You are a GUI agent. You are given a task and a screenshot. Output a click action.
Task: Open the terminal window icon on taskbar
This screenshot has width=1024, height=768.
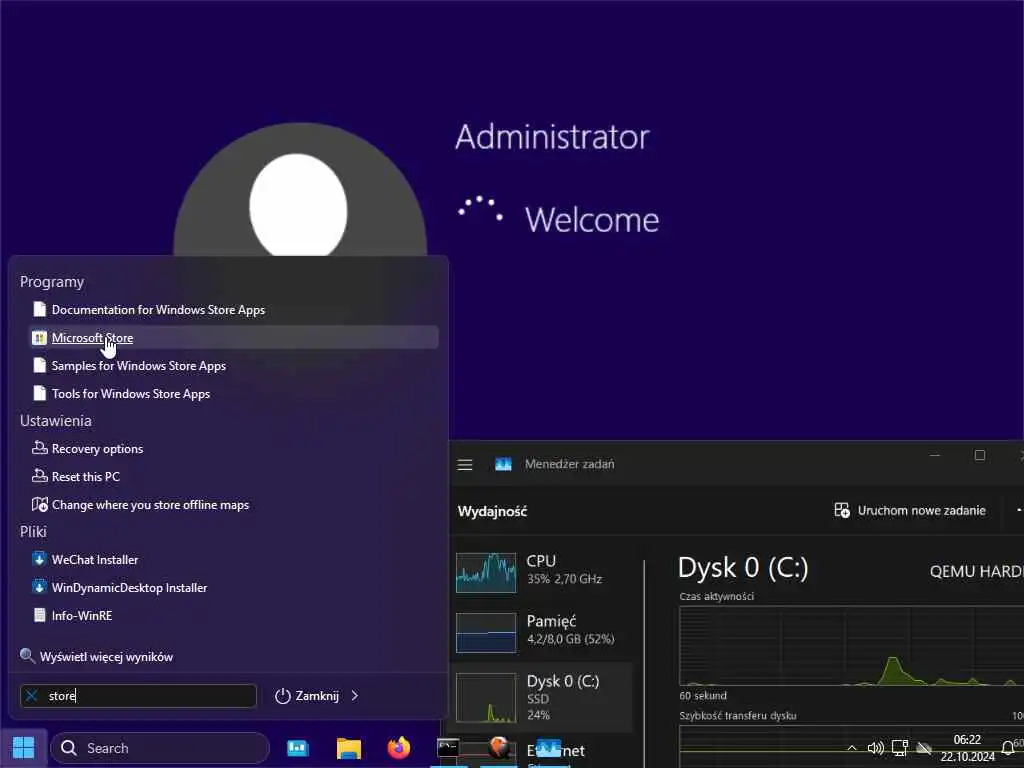tap(448, 748)
